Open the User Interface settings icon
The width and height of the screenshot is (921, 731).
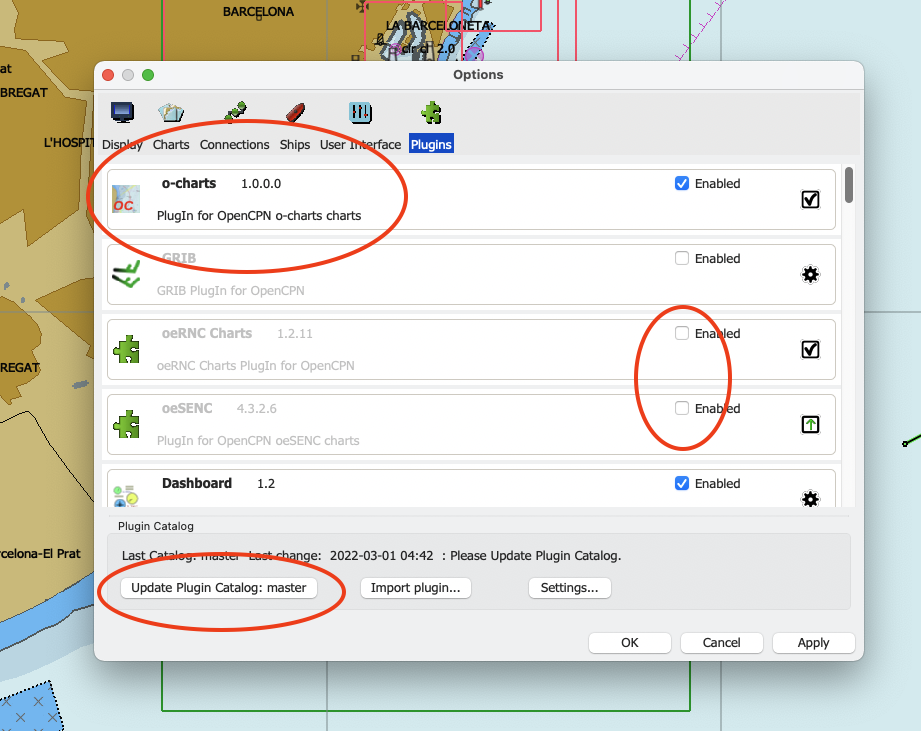point(360,113)
